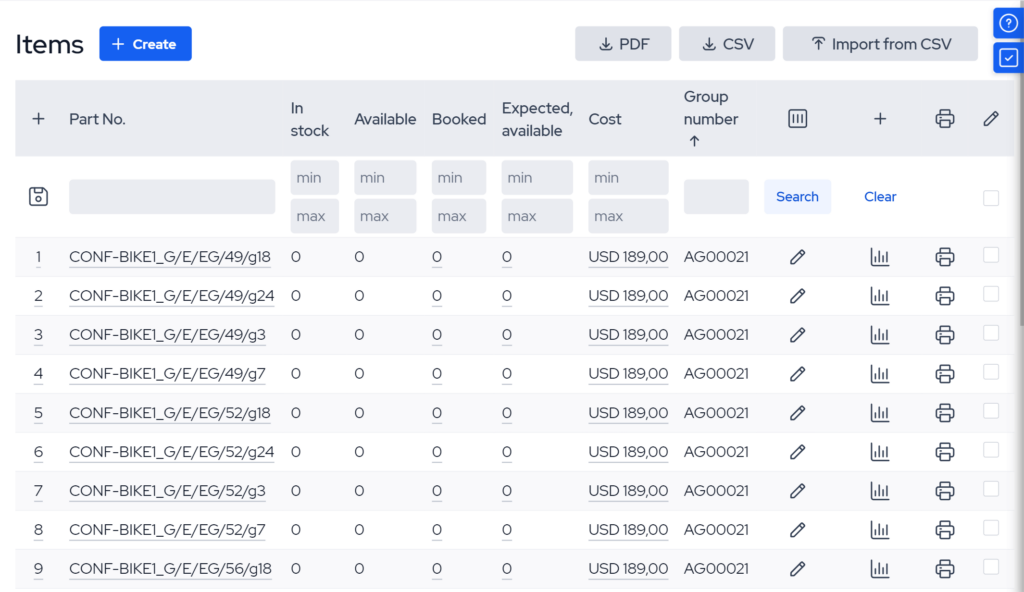Print the item in row 3 using printer icon

pyautogui.click(x=945, y=335)
